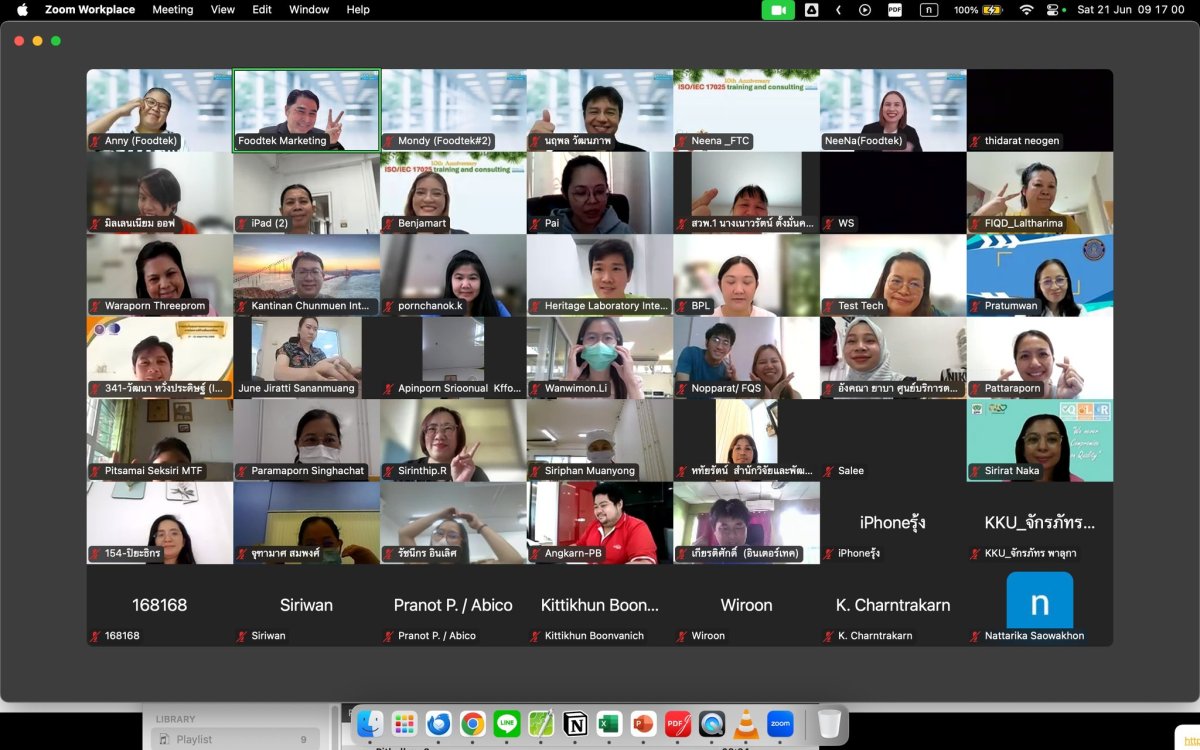Select Foodtek Marketing video tile
1200x750 pixels.
(x=306, y=110)
